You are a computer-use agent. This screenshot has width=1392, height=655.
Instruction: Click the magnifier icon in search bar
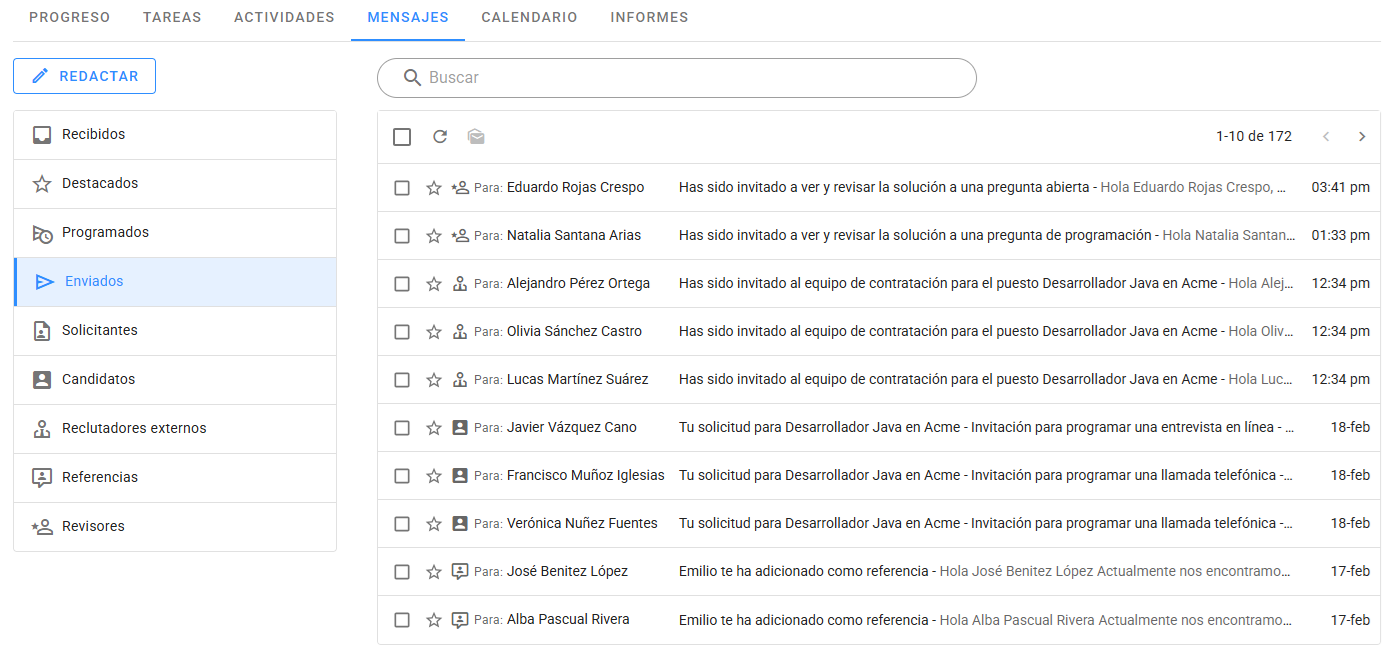click(412, 78)
